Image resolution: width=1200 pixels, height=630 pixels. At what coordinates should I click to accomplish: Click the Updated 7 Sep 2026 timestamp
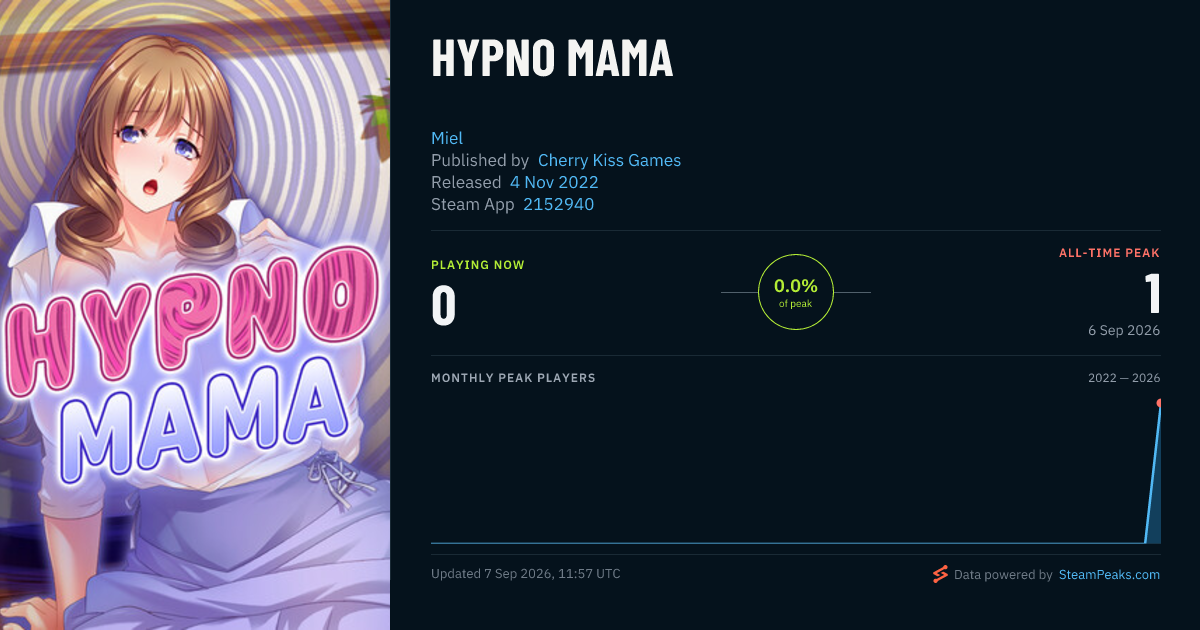526,574
